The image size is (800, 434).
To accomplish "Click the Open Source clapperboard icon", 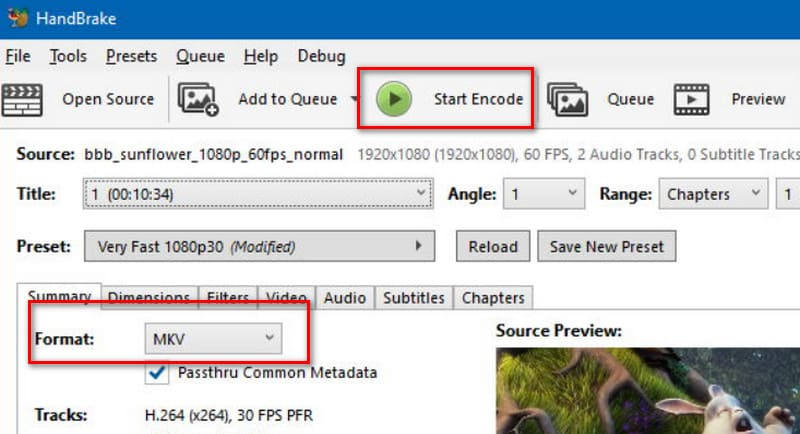I will pyautogui.click(x=20, y=98).
